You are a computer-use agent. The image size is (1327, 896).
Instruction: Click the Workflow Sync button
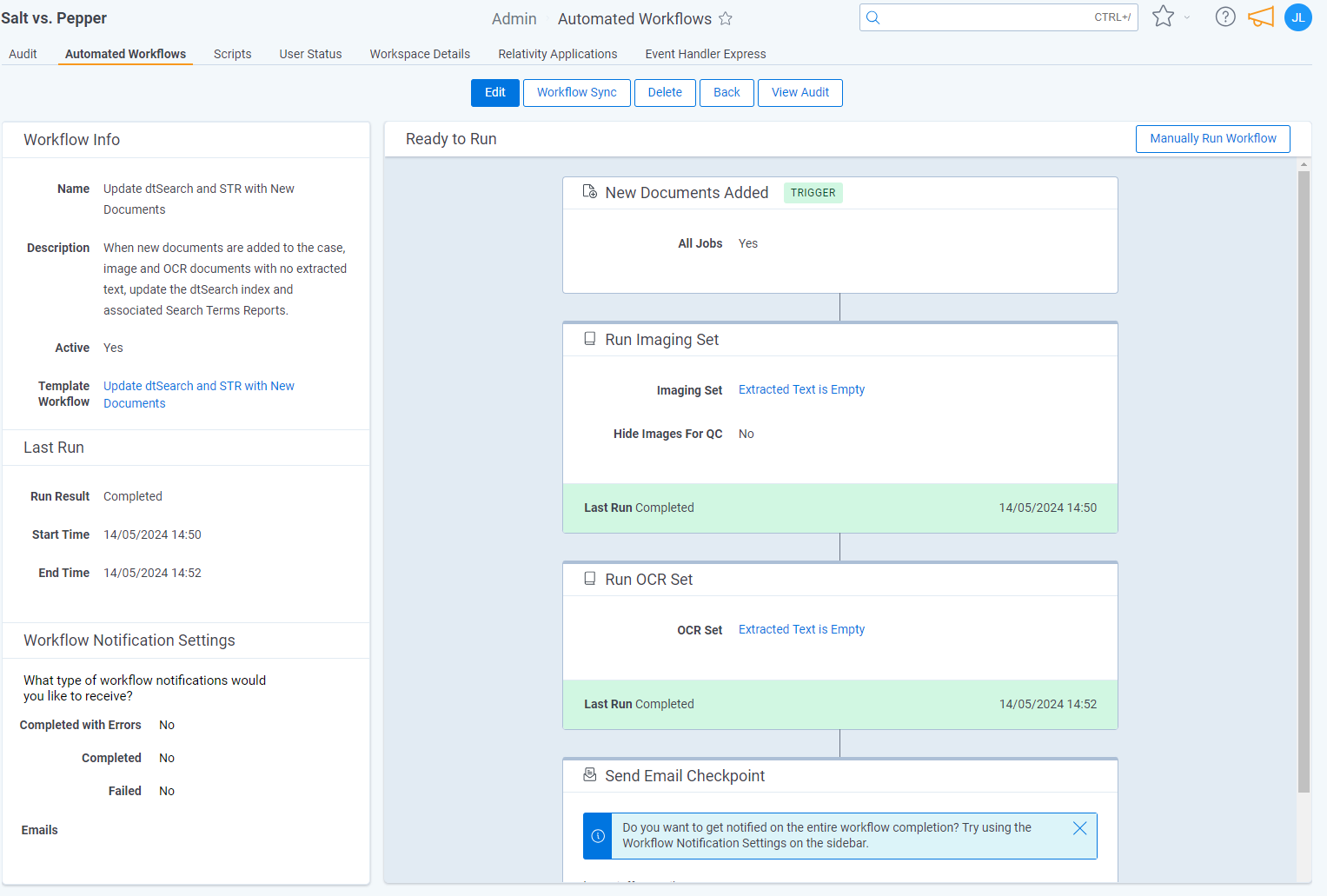[577, 93]
